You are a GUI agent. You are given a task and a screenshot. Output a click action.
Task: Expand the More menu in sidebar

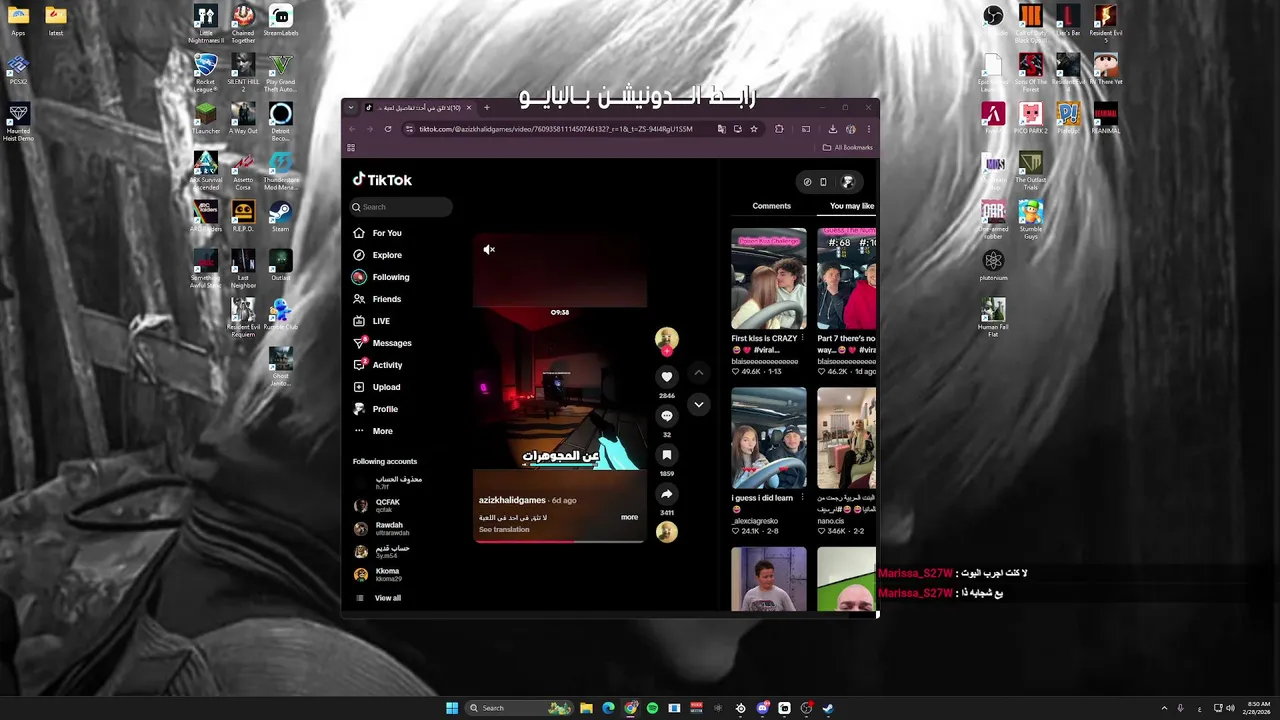382,431
